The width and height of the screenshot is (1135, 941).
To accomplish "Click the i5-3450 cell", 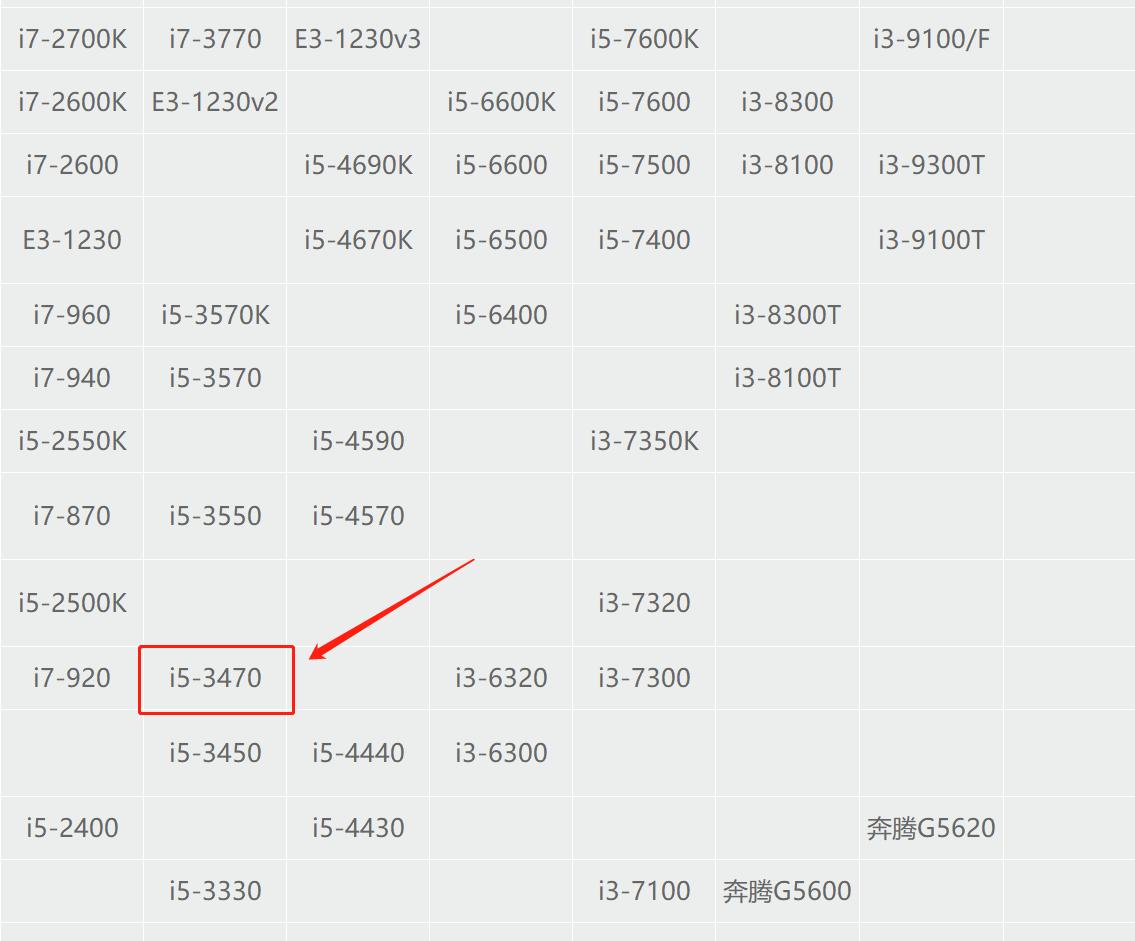I will [x=215, y=754].
